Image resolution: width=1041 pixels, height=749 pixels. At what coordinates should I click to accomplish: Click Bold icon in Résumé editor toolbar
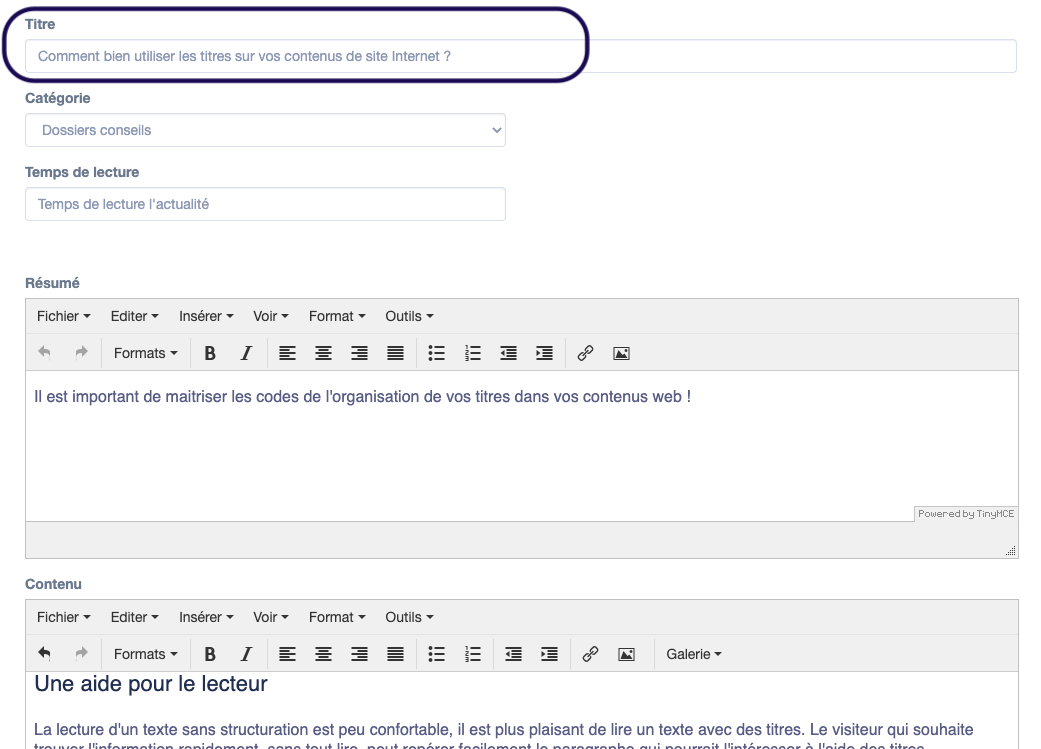[x=210, y=353]
